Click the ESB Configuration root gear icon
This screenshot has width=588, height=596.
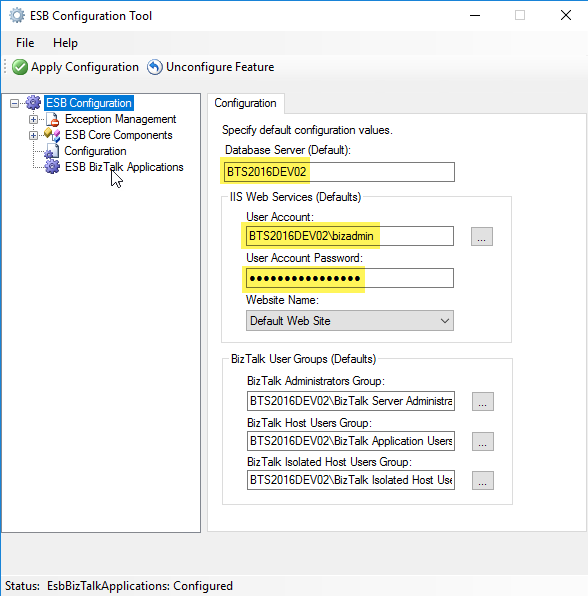(33, 103)
